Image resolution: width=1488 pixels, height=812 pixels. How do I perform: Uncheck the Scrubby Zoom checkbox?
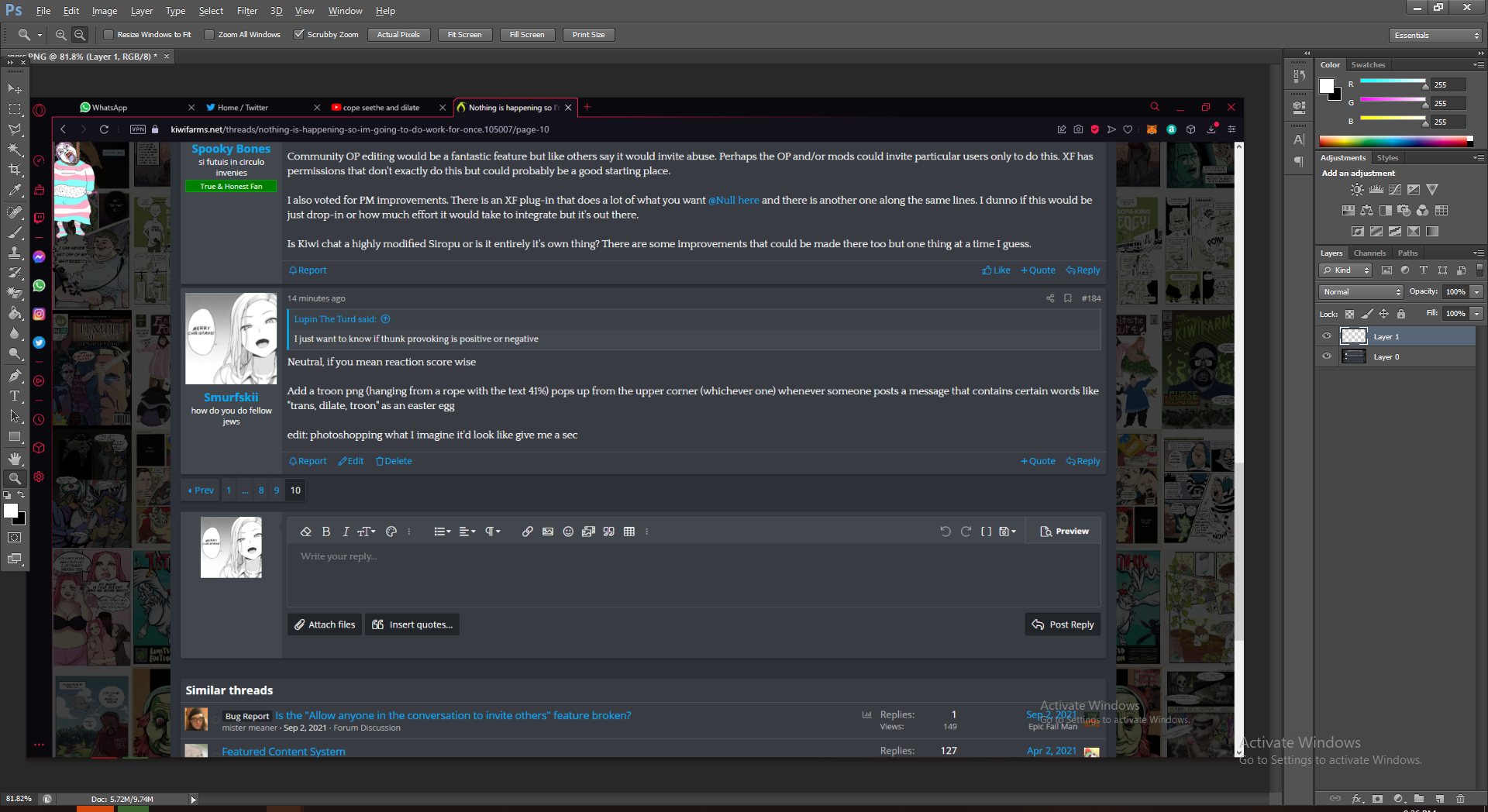tap(298, 35)
